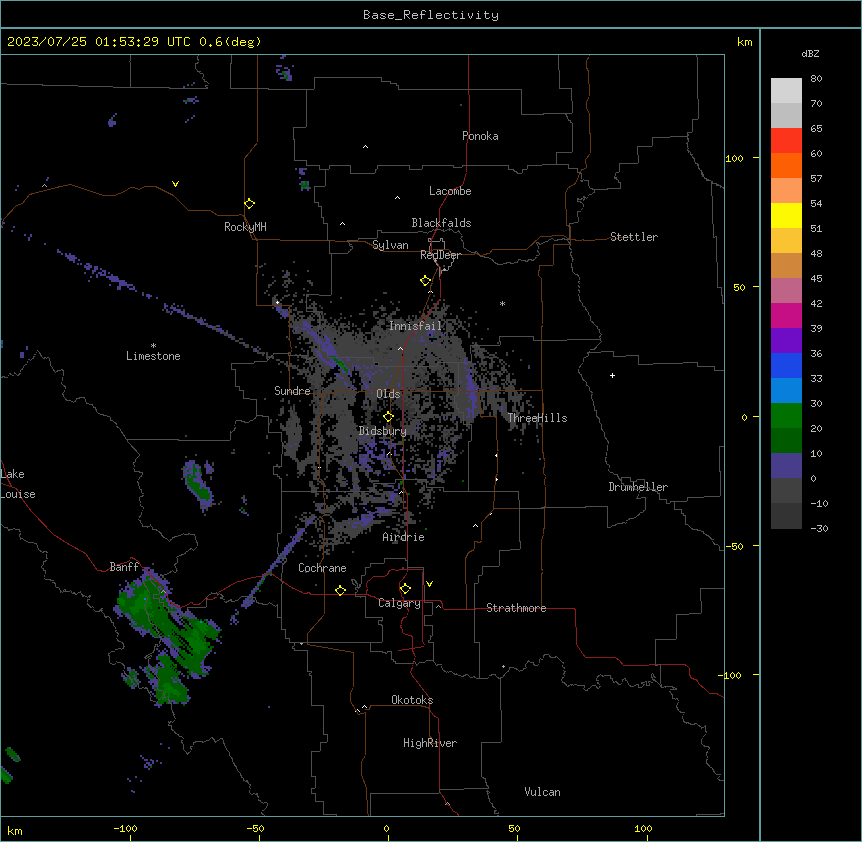Click the 10 dBZ purple color swatch
This screenshot has width=862, height=842.
pos(786,466)
